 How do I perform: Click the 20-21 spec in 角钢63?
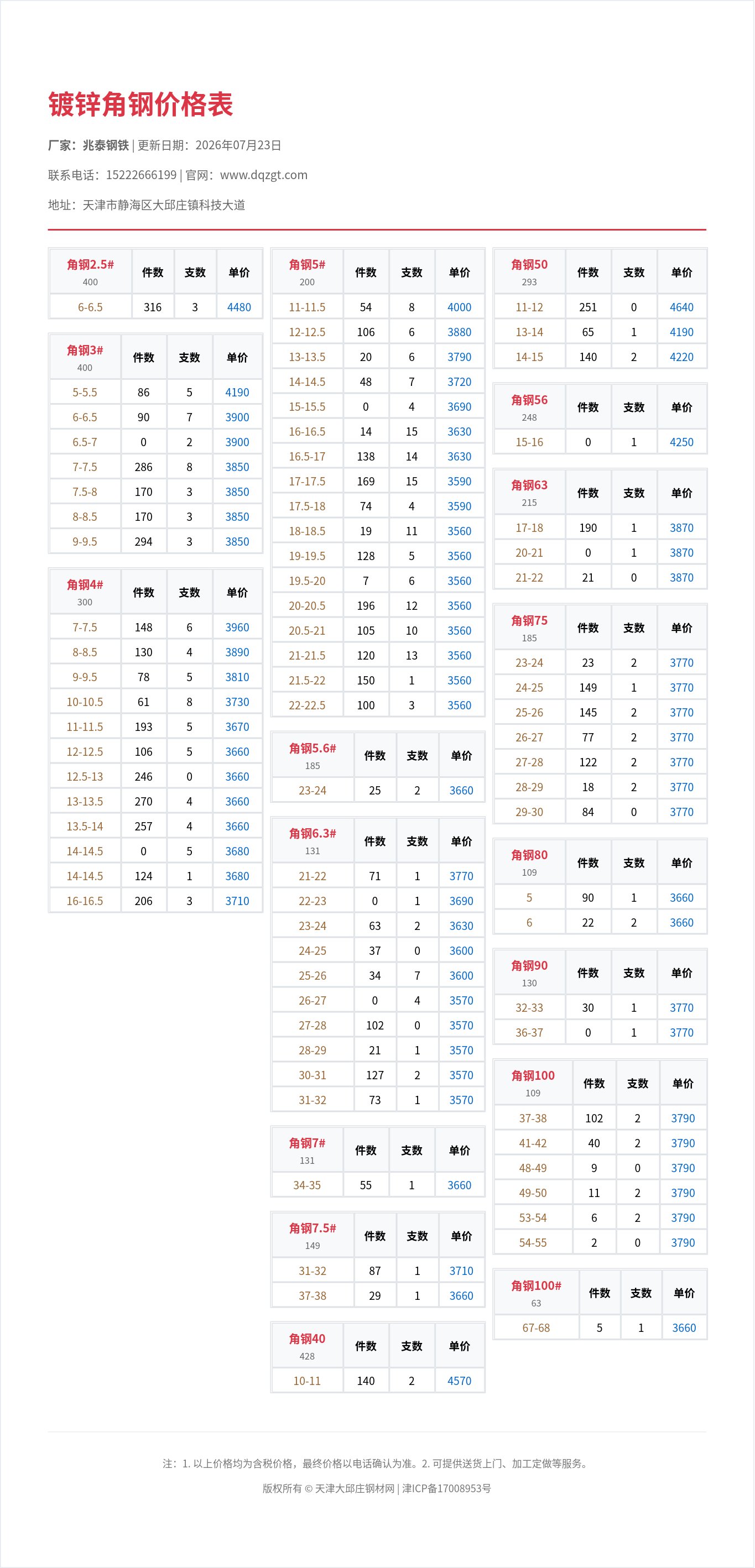click(x=529, y=552)
